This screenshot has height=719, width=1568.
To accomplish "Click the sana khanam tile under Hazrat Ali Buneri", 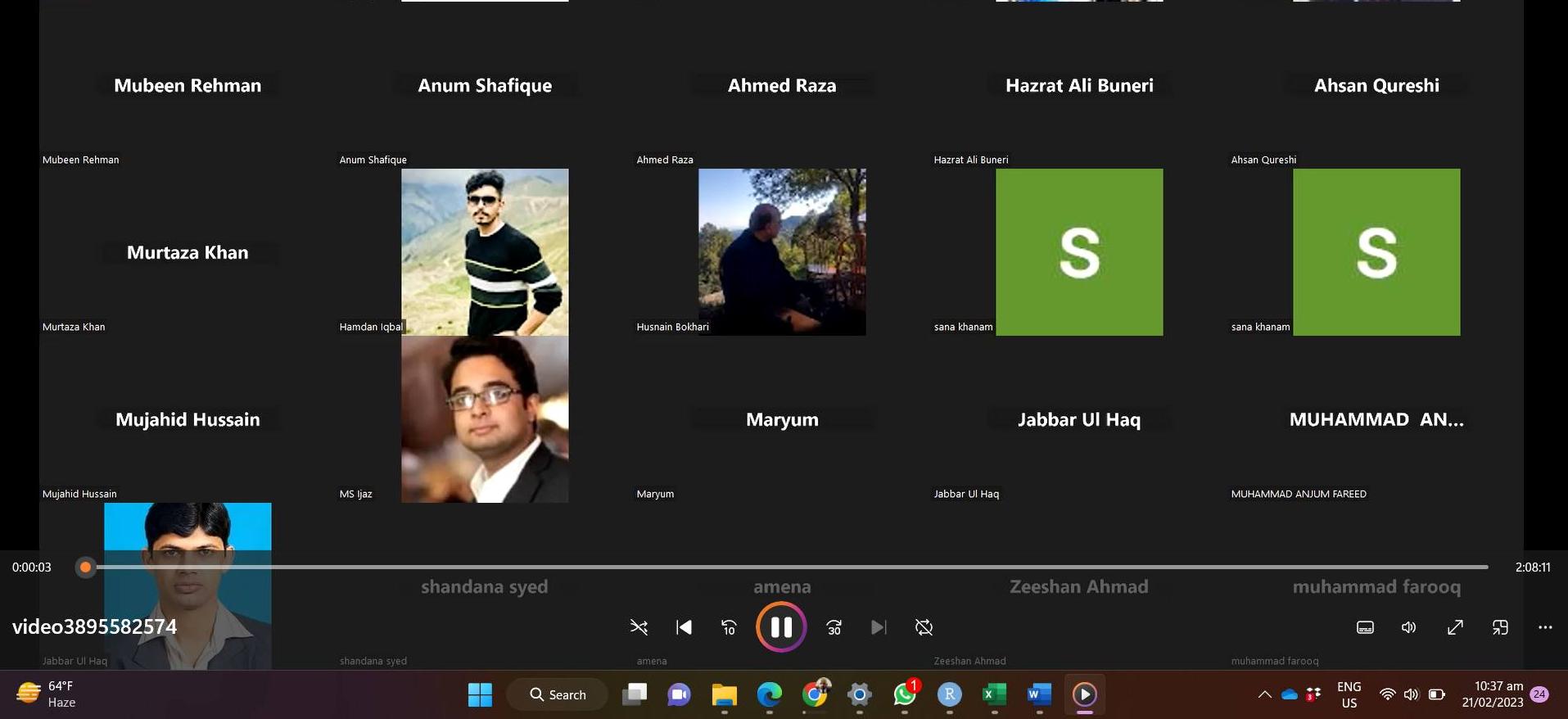I will [x=1079, y=251].
